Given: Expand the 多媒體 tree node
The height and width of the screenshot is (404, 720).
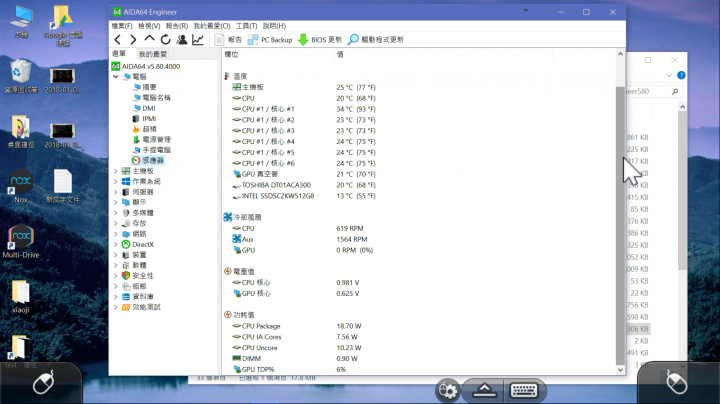Looking at the screenshot, I should tap(116, 213).
